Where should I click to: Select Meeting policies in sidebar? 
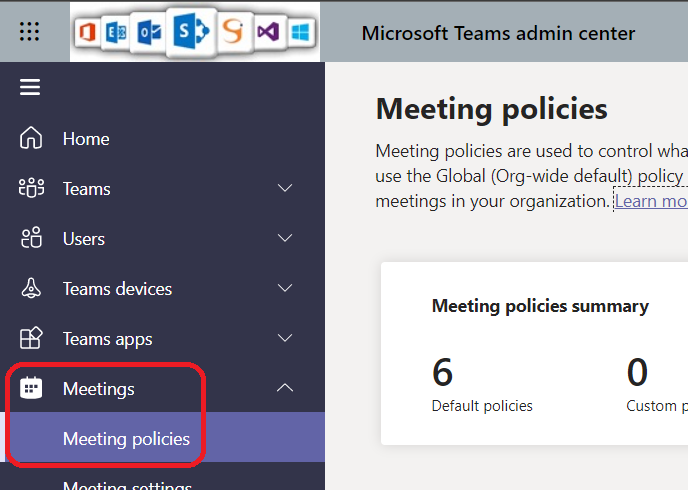(x=126, y=438)
